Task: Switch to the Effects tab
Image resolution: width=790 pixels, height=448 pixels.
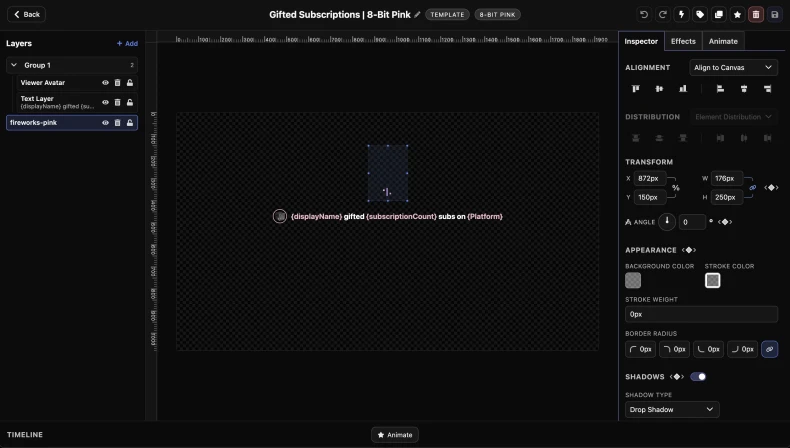Action: [x=683, y=41]
